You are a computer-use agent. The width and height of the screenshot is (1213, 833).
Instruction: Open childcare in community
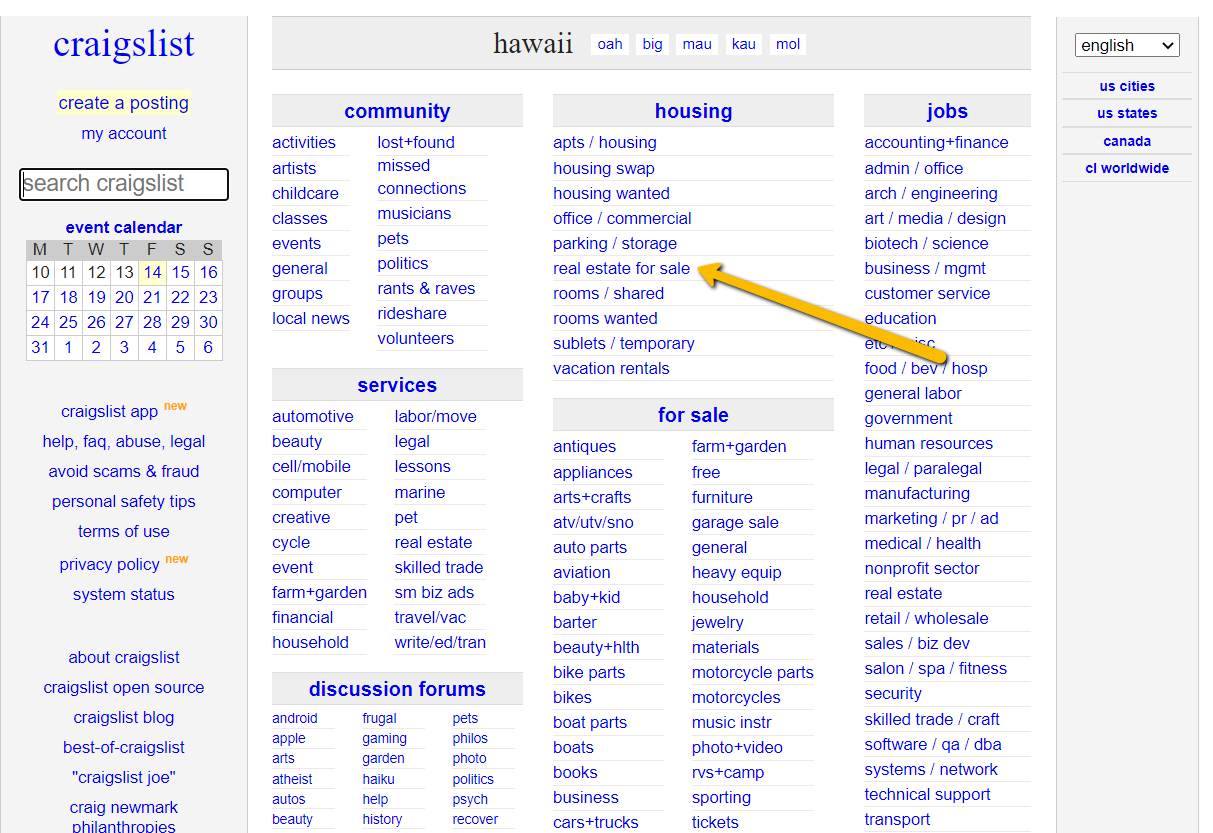(x=305, y=193)
